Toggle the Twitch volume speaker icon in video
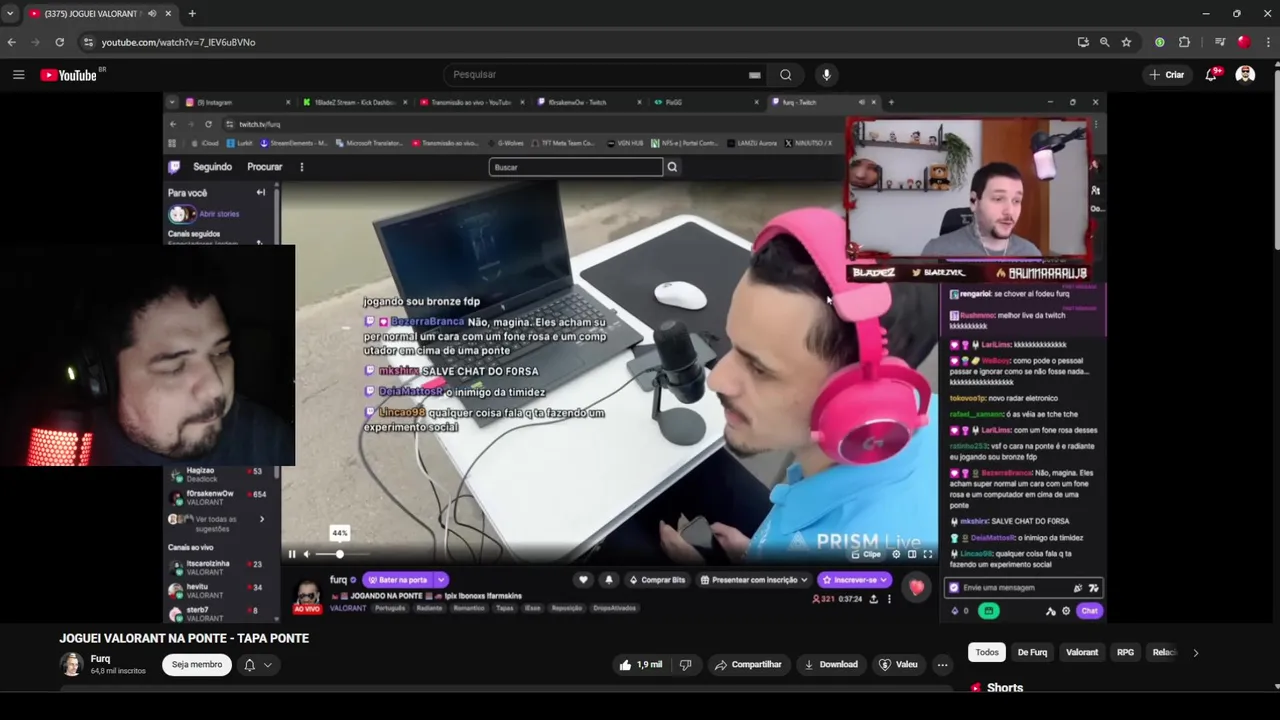1280x720 pixels. tap(307, 554)
